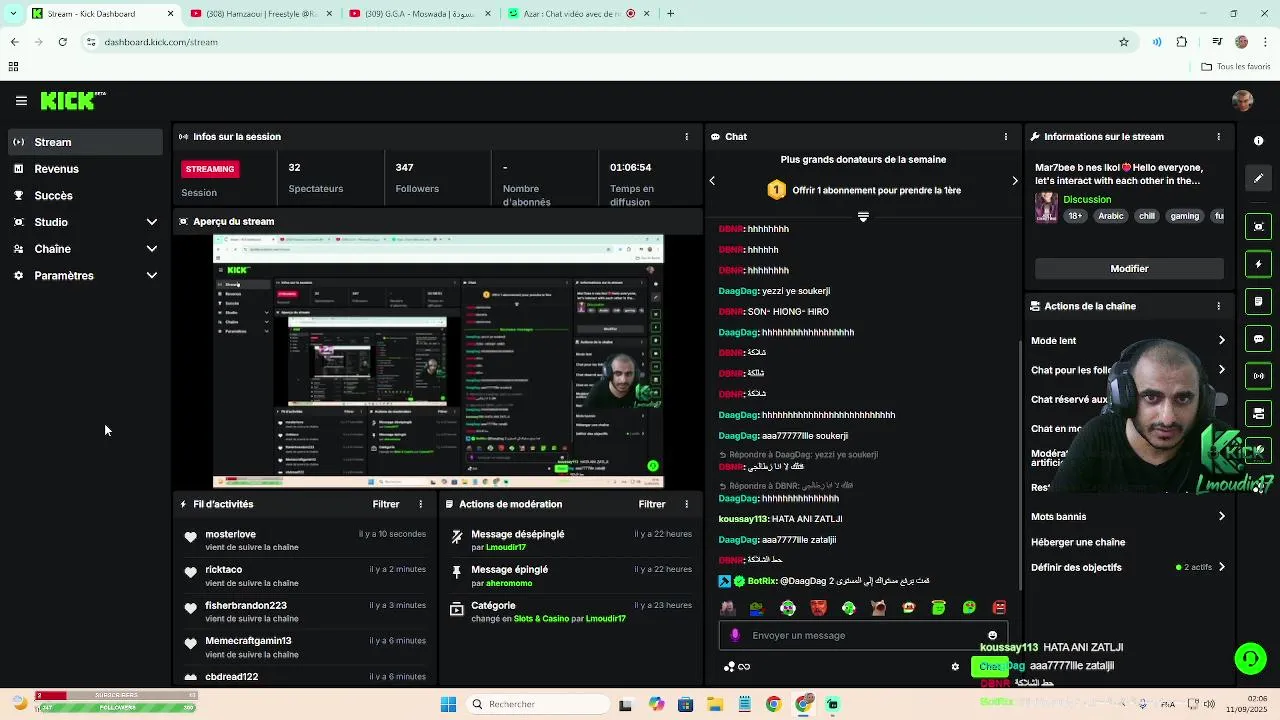Select Message épinglé moderation entry
The height and width of the screenshot is (720, 1280).
pyautogui.click(x=570, y=576)
